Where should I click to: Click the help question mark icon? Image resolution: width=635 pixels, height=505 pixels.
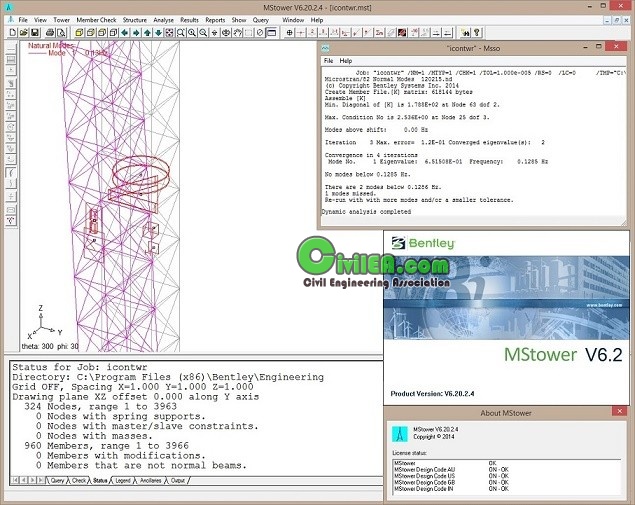[477, 33]
